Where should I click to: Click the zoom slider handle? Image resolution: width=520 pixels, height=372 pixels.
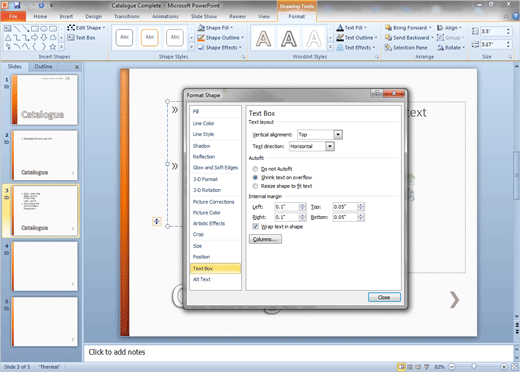pos(474,367)
